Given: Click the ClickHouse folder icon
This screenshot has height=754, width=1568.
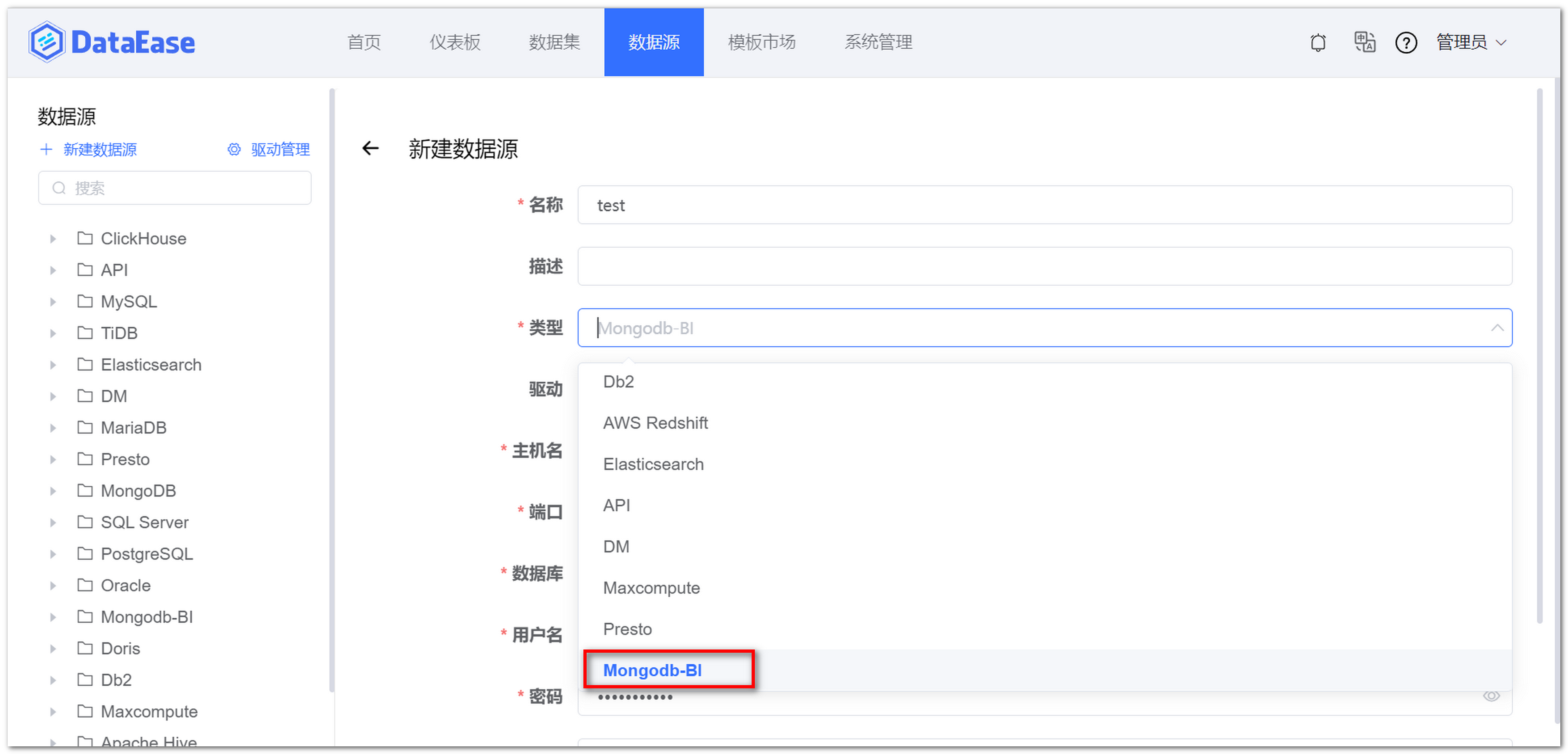Looking at the screenshot, I should tap(85, 238).
